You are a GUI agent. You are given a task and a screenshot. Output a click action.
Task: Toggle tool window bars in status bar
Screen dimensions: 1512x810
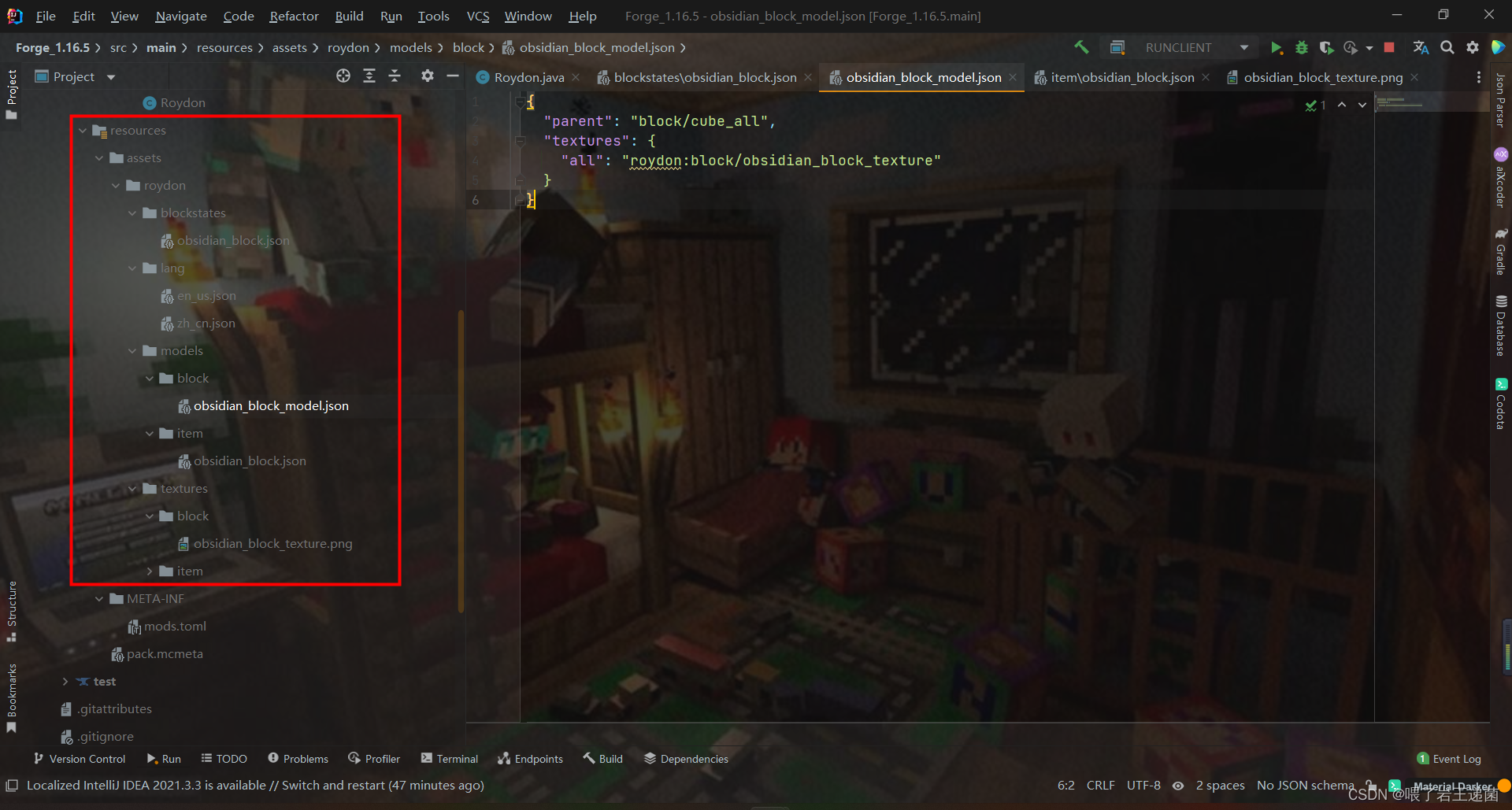(x=12, y=785)
